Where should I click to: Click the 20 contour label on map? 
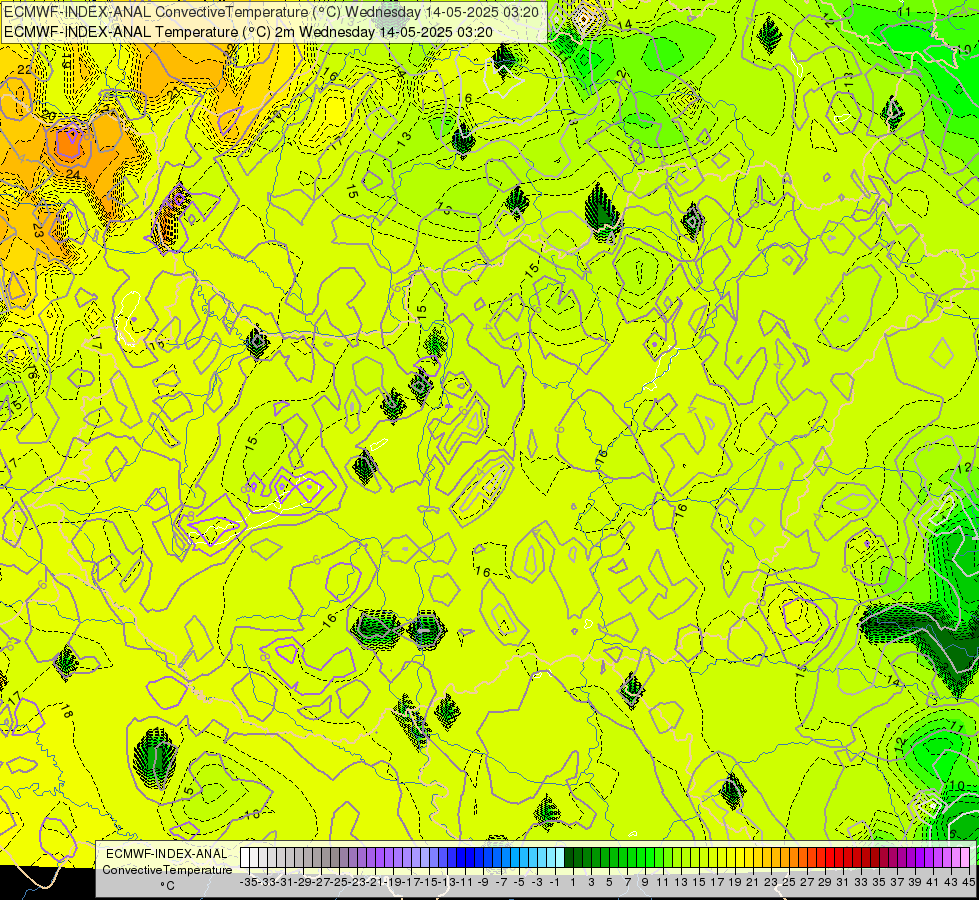(48, 116)
